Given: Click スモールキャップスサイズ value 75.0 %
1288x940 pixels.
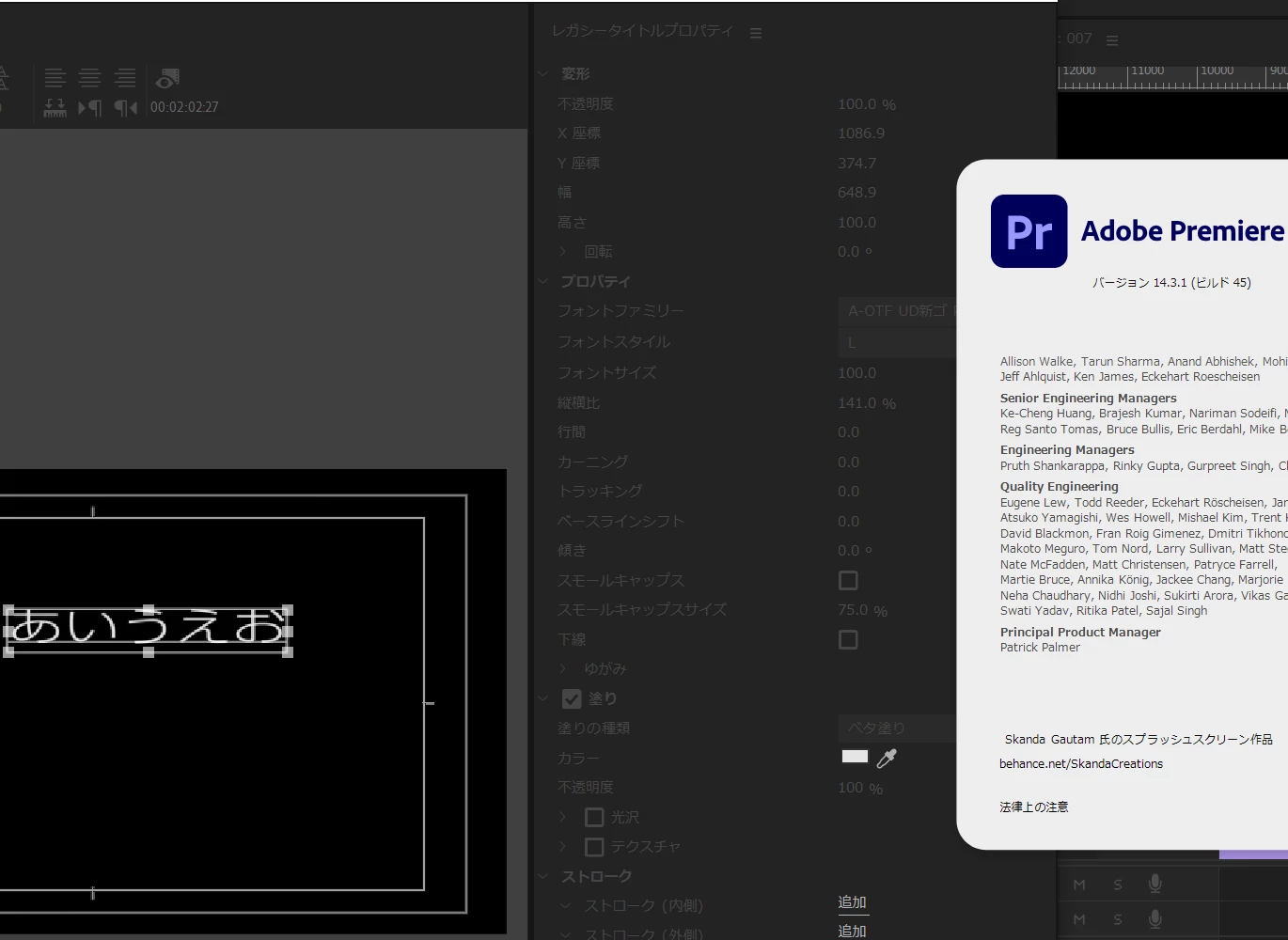Looking at the screenshot, I should click(x=863, y=610).
